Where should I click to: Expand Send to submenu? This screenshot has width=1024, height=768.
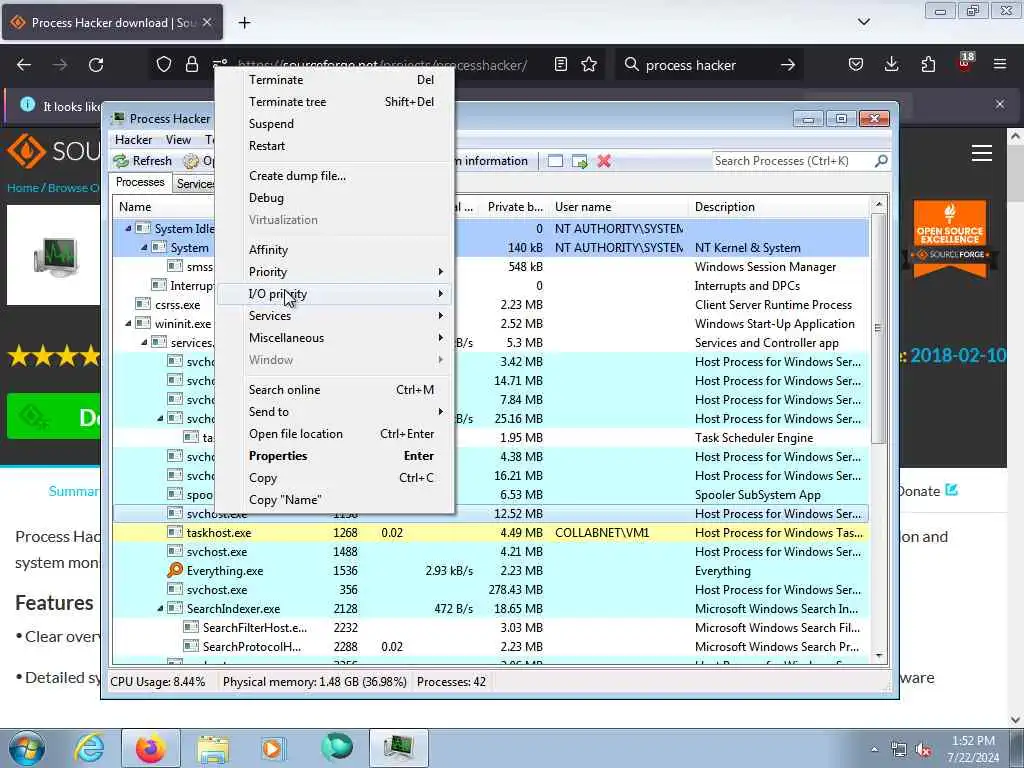335,411
